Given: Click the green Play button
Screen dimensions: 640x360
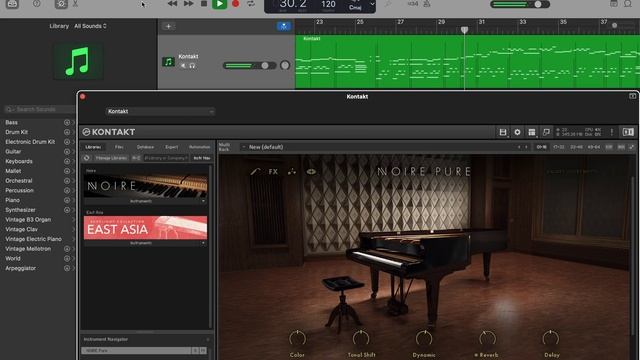Looking at the screenshot, I should point(220,4).
